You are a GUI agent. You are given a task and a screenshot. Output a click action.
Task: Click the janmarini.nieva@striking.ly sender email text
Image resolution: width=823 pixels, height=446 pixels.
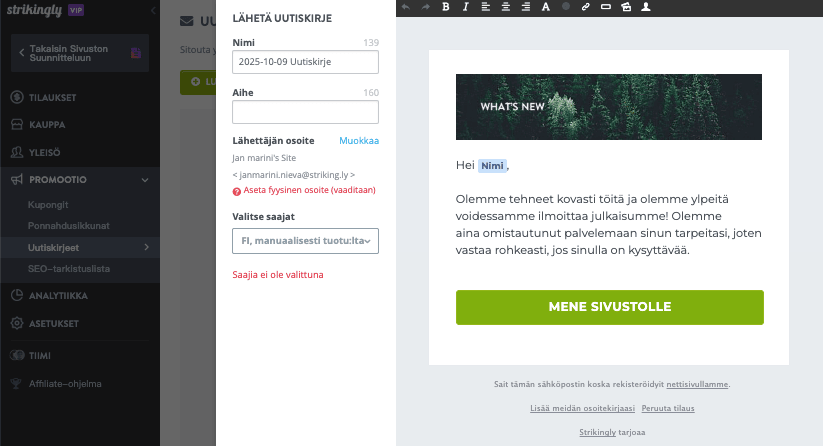coord(294,175)
